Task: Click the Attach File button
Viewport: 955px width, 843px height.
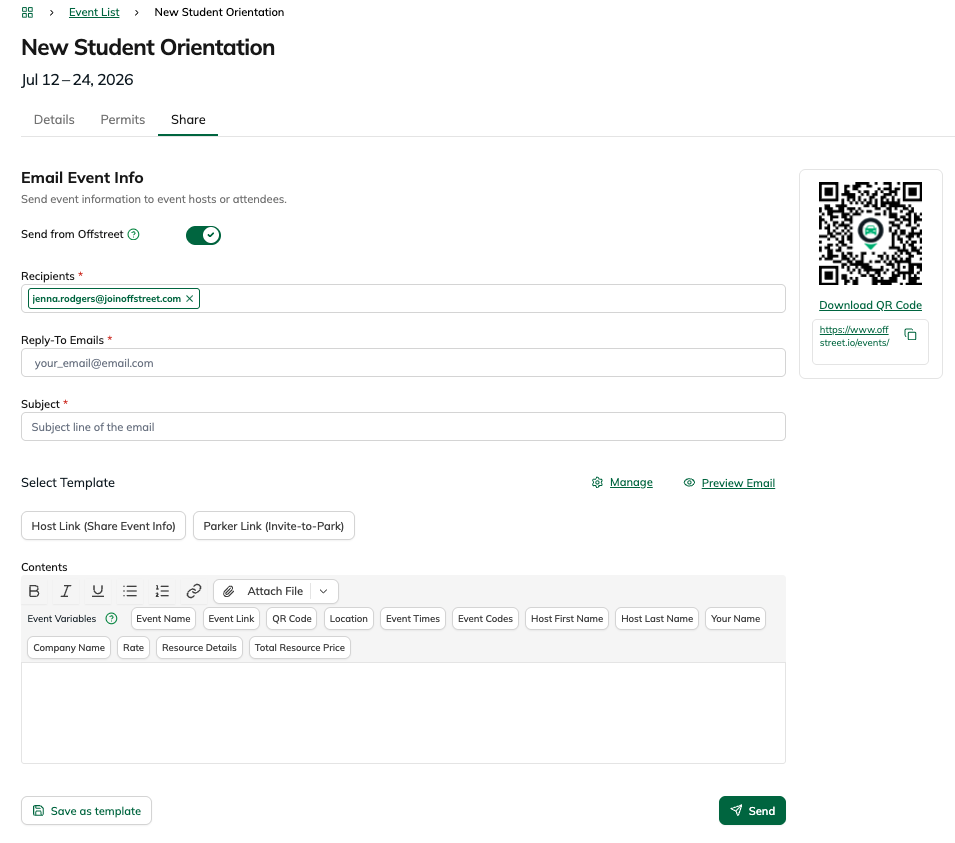Action: pyautogui.click(x=263, y=591)
